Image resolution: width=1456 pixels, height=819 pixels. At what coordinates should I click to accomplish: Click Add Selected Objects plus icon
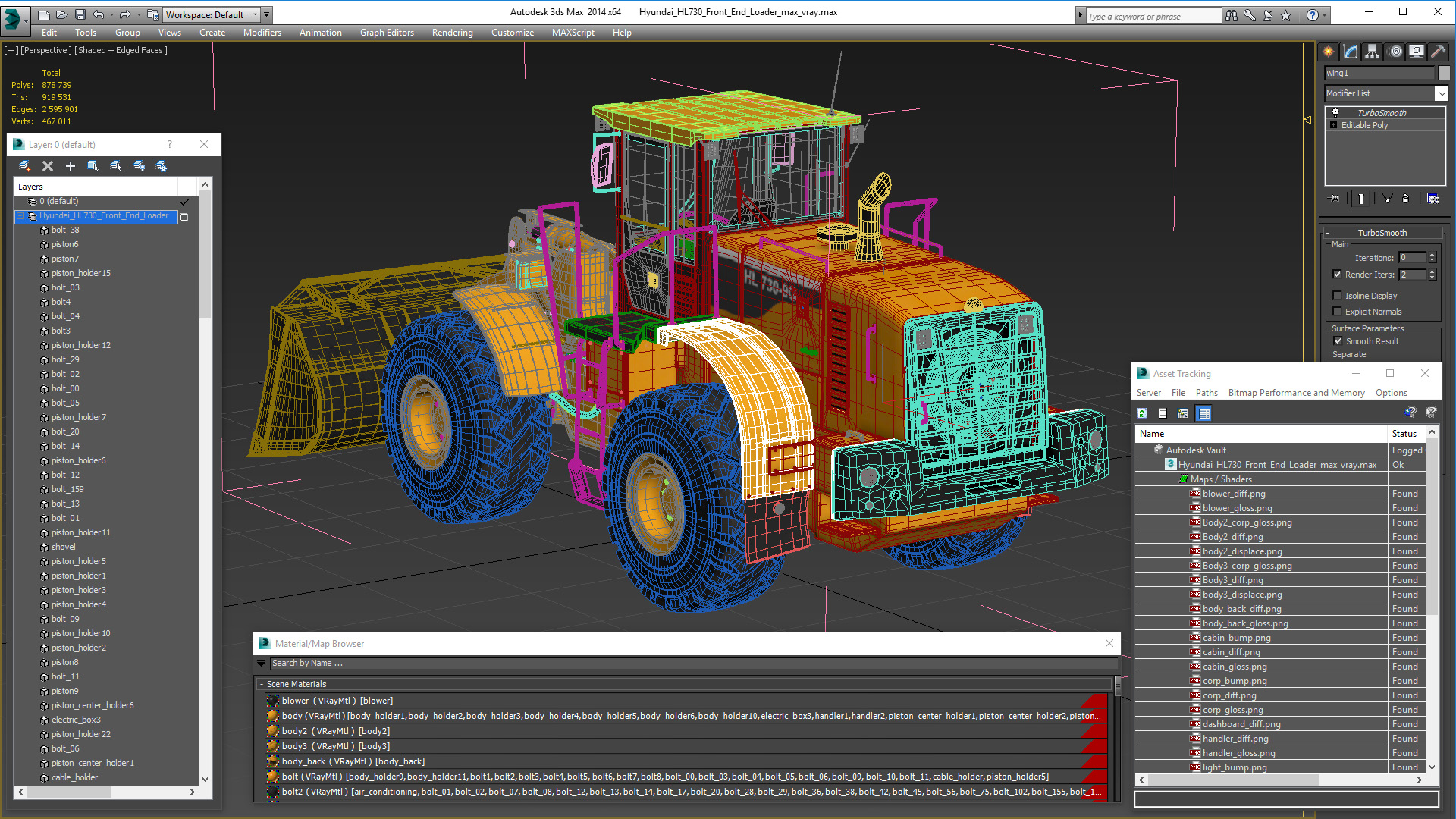coord(71,166)
